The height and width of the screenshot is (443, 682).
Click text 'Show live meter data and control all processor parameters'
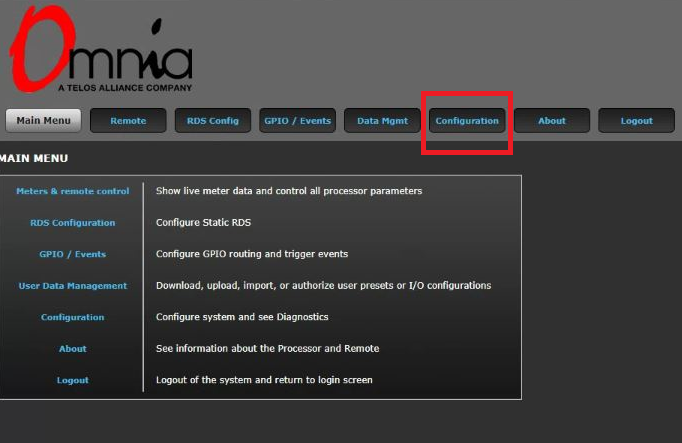[x=289, y=191]
